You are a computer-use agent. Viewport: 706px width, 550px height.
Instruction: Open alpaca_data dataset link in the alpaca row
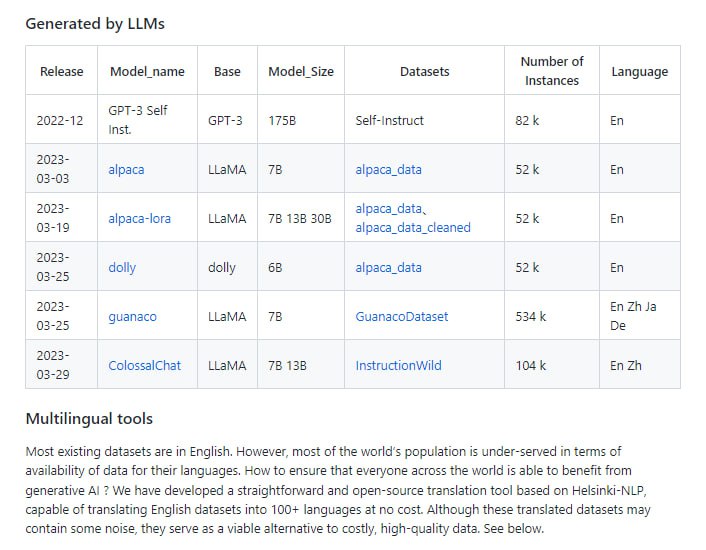click(x=388, y=169)
